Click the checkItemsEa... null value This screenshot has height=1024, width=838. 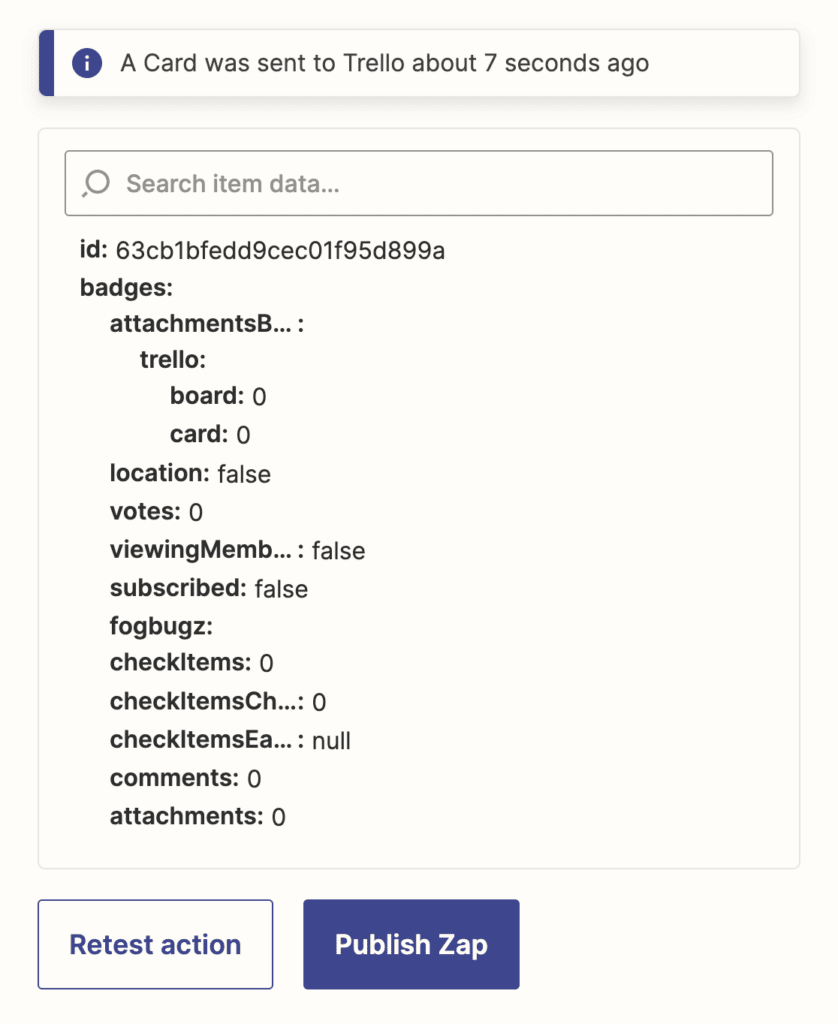[x=331, y=740]
